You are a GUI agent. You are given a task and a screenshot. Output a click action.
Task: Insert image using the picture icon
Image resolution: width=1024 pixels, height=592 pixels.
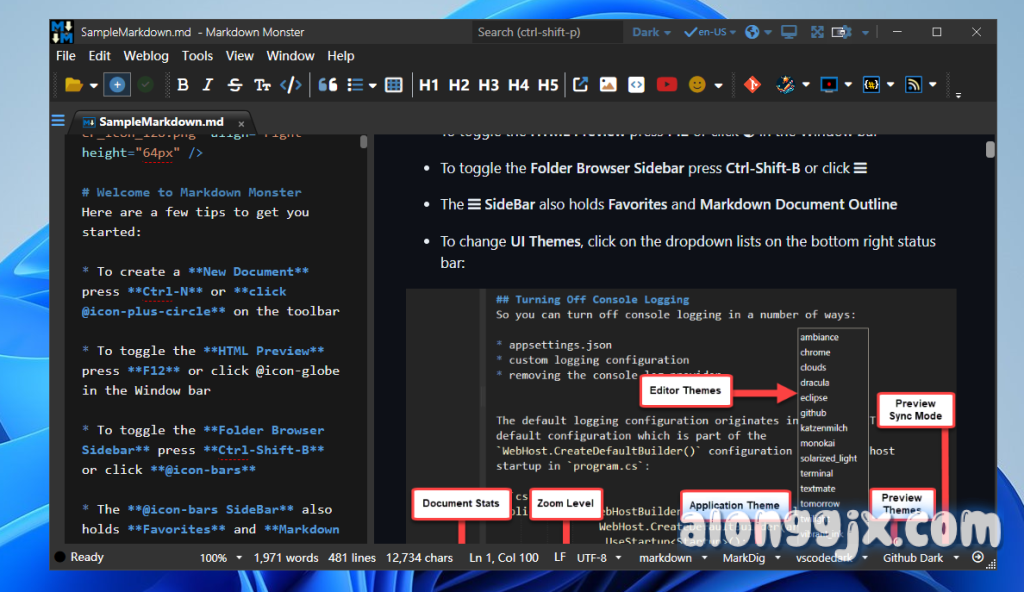[x=608, y=85]
